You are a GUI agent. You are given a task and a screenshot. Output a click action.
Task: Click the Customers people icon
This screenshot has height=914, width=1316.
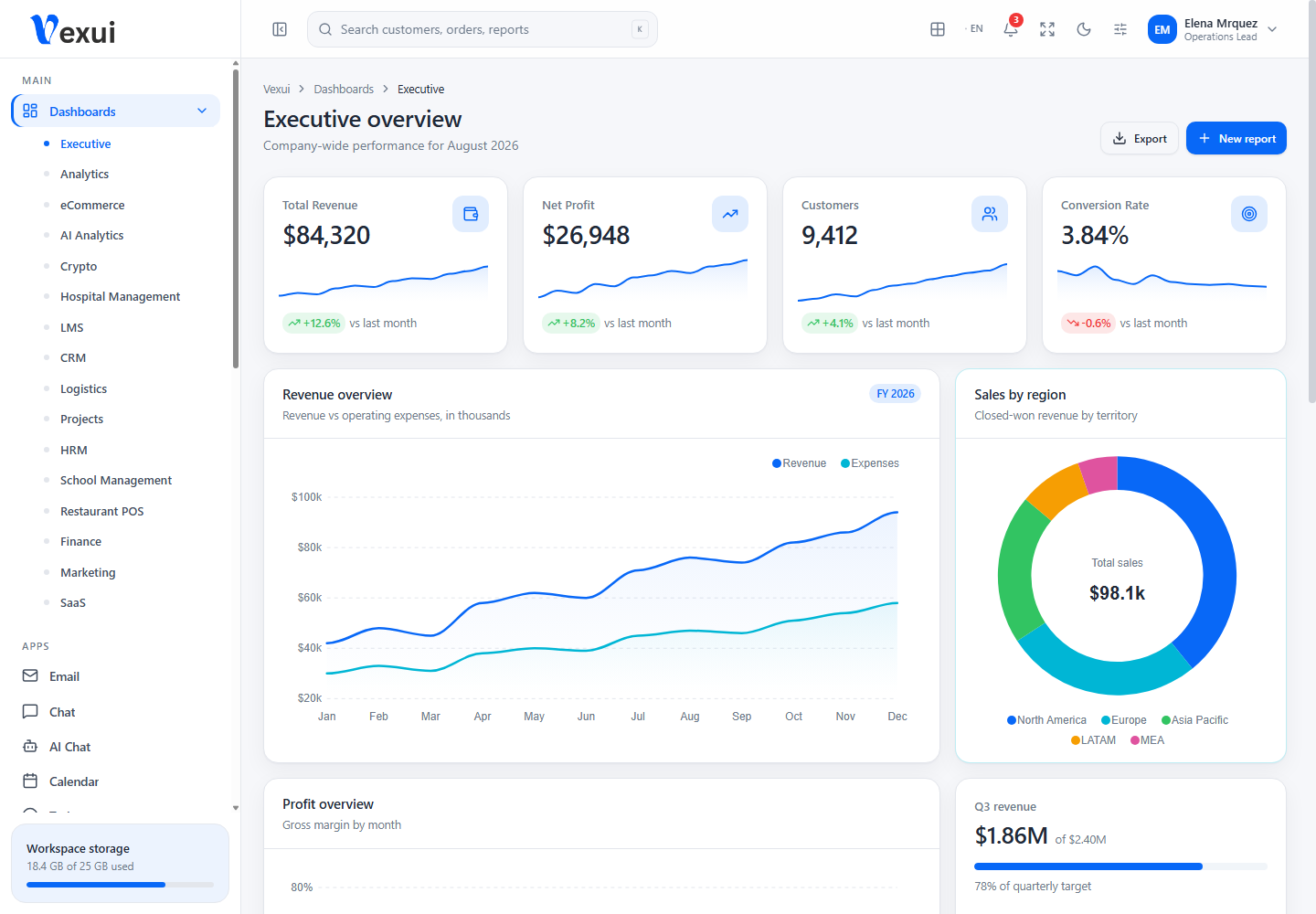click(990, 214)
